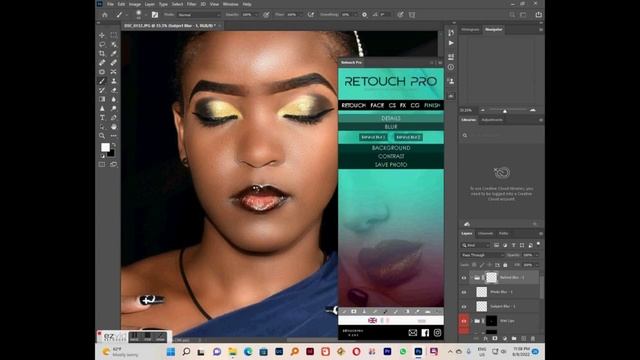This screenshot has width=640, height=360.
Task: Click SAVE PHOTO in Retouch Pro panel
Action: pyautogui.click(x=391, y=164)
